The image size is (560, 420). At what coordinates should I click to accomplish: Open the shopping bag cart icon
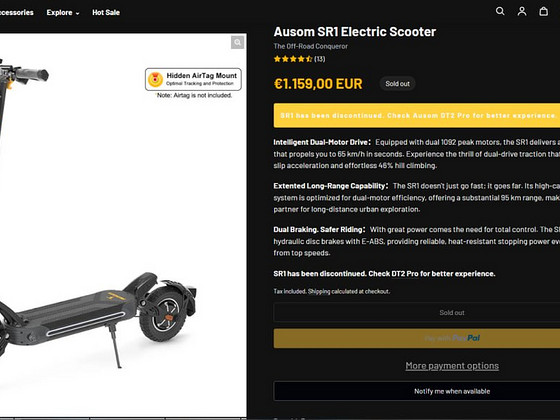coord(544,11)
